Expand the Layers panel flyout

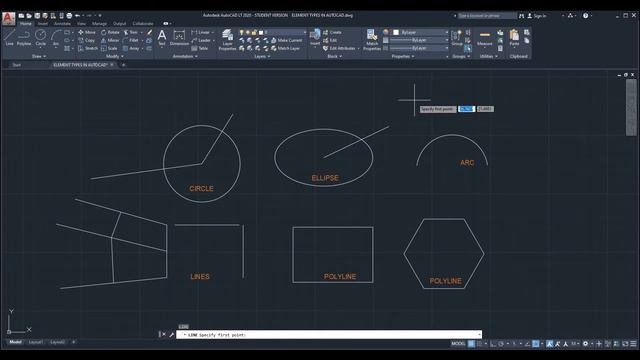tap(262, 56)
